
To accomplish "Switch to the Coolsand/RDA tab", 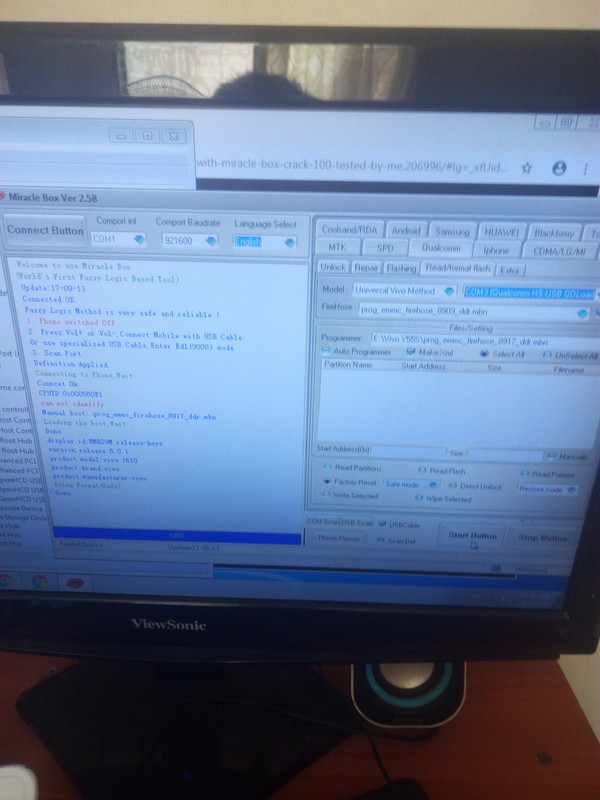I will click(349, 230).
